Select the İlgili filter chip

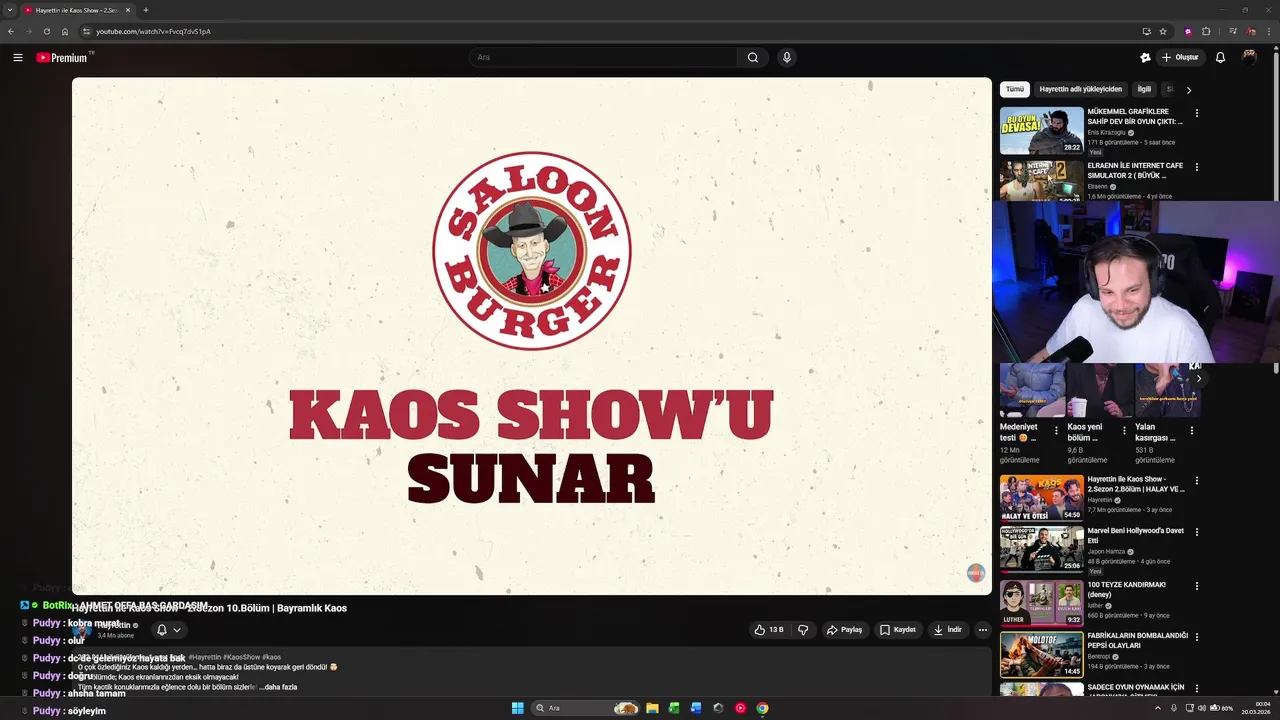[x=1144, y=89]
